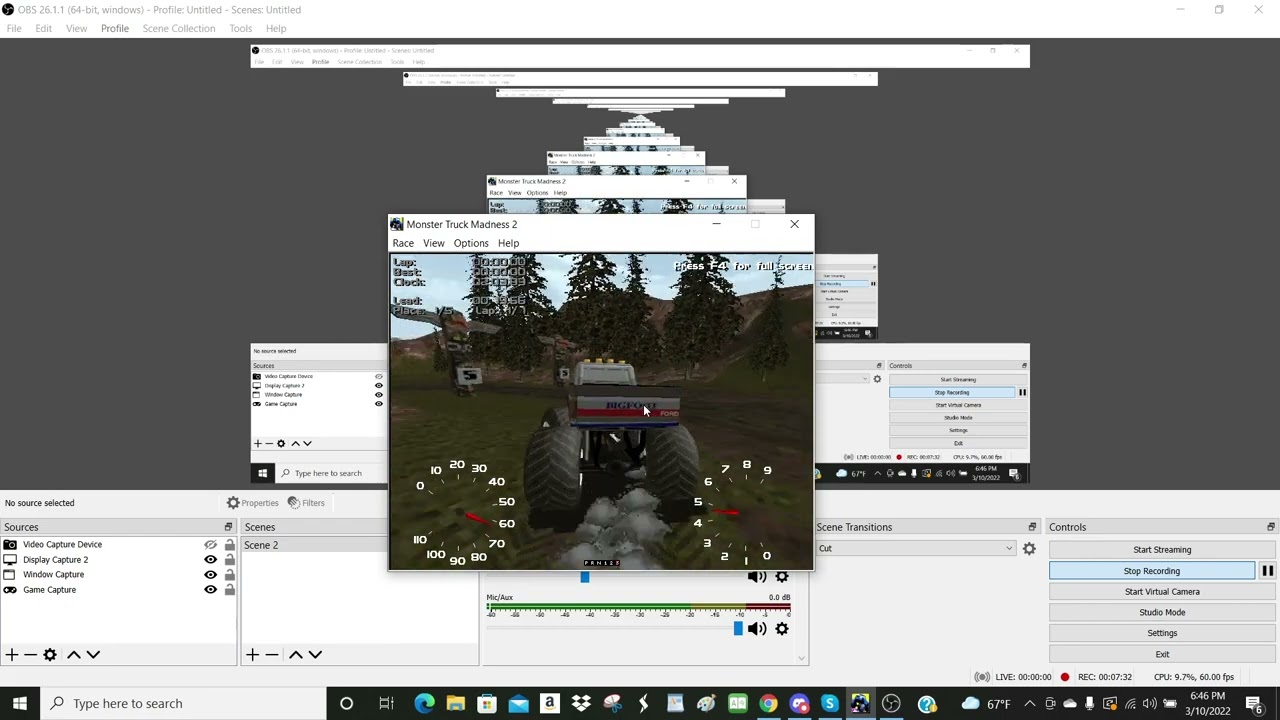This screenshot has width=1280, height=720.
Task: Hide the Display Capture 2 source
Action: (210, 560)
